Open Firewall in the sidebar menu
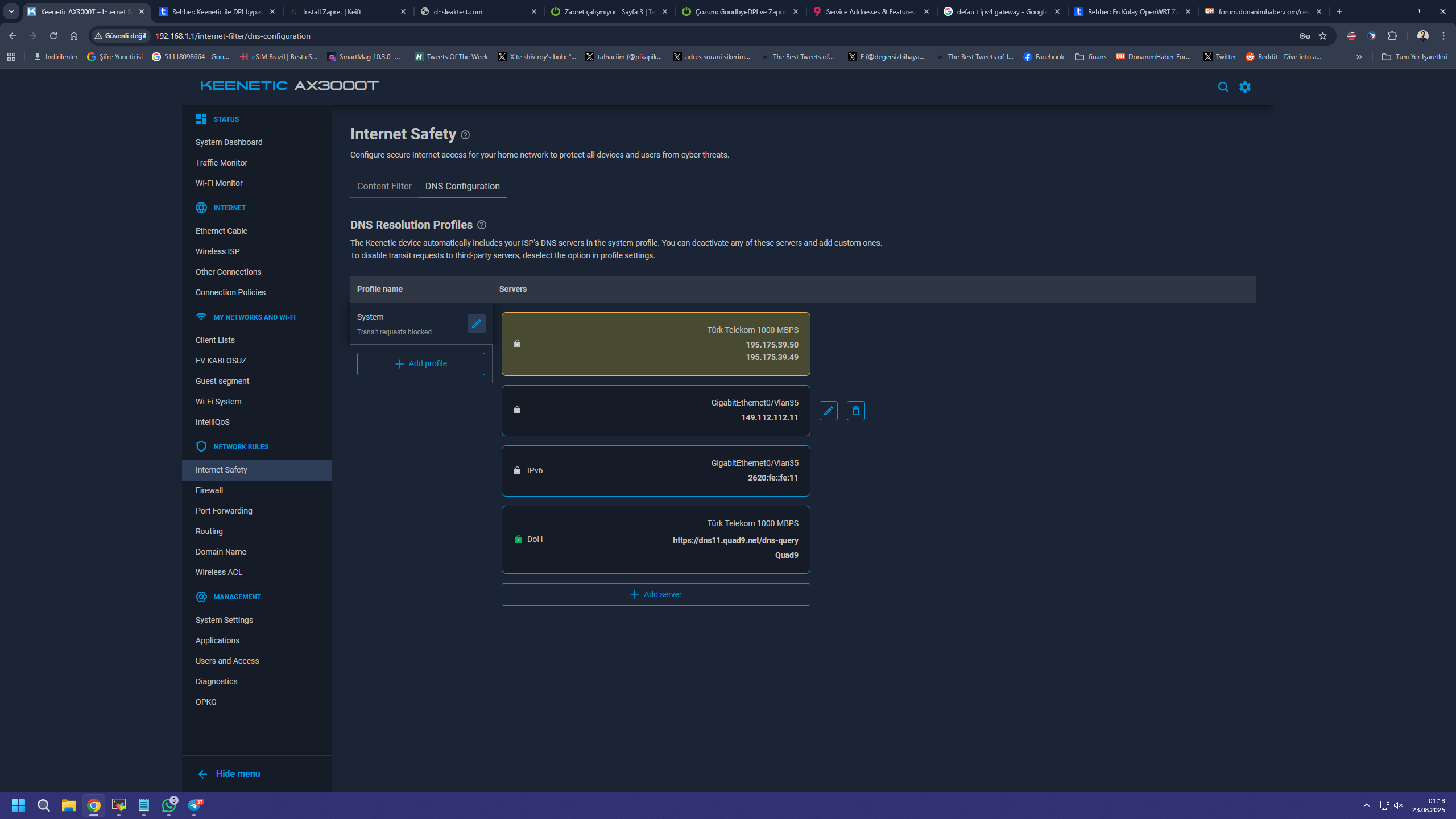The image size is (1456, 819). click(209, 490)
